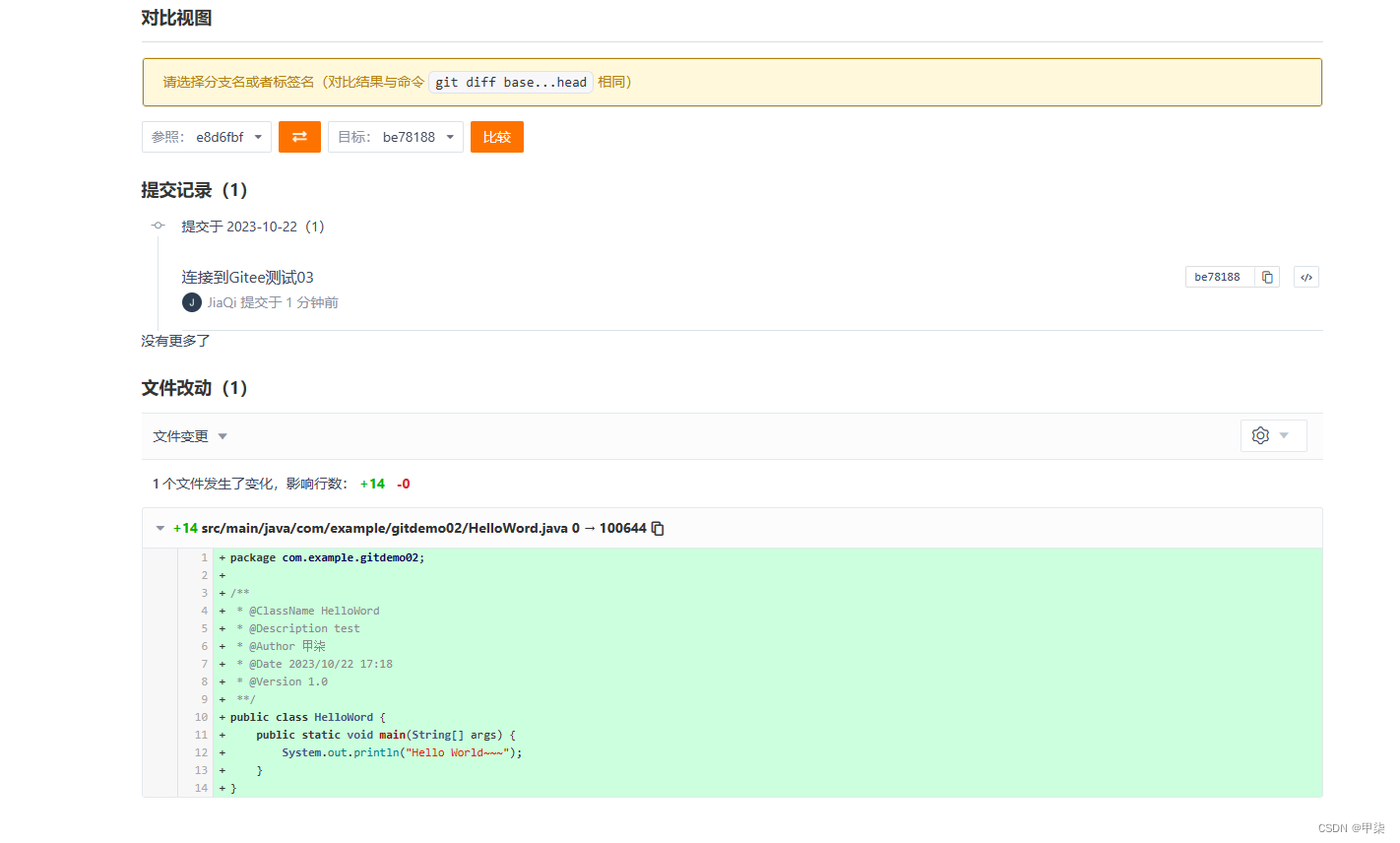This screenshot has width=1400, height=843.
Task: Click the -0 removed lines count
Action: pos(404,484)
